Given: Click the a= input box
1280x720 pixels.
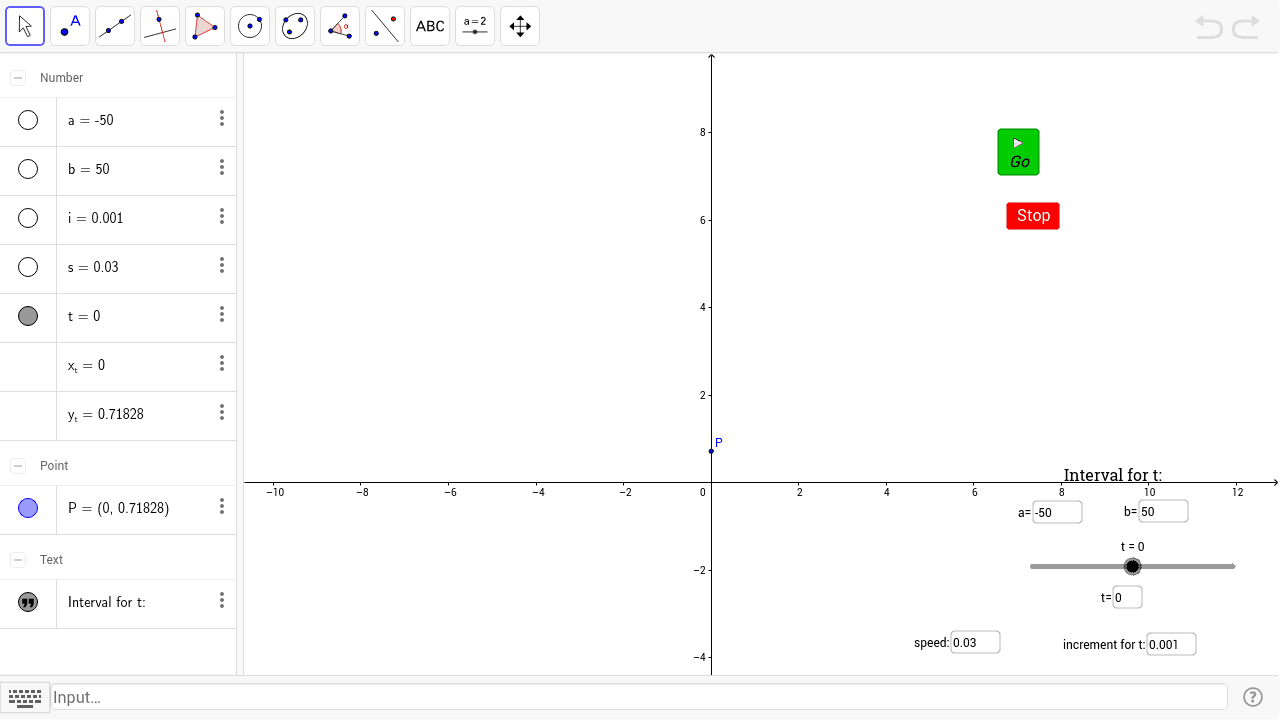Looking at the screenshot, I should 1057,512.
